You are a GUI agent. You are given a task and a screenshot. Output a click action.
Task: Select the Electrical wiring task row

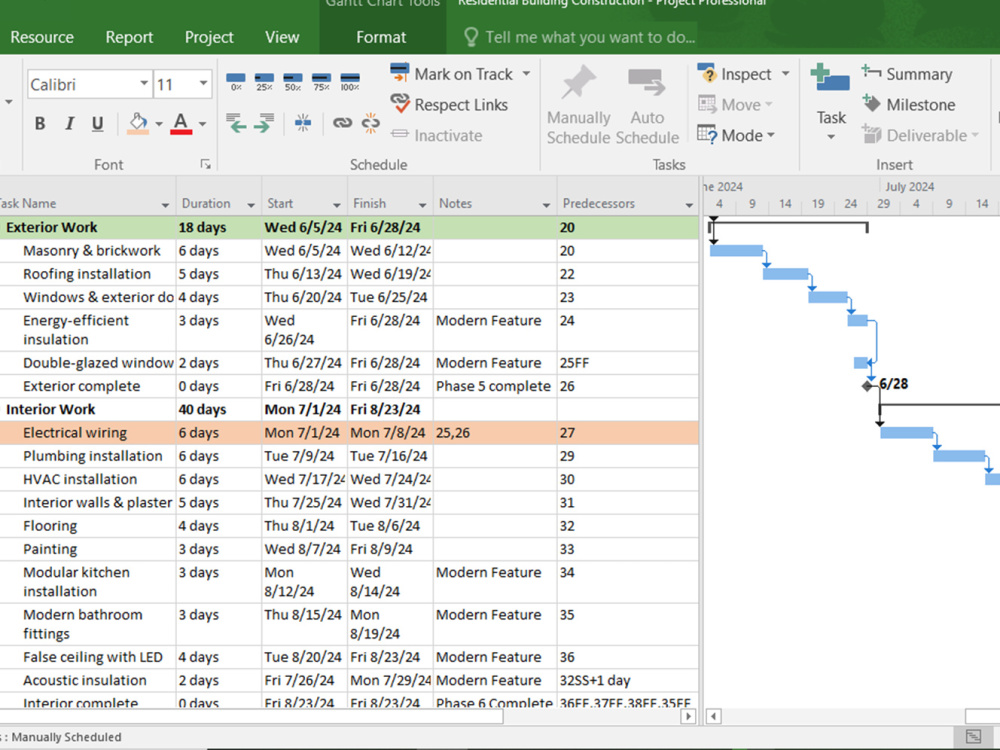tap(349, 433)
